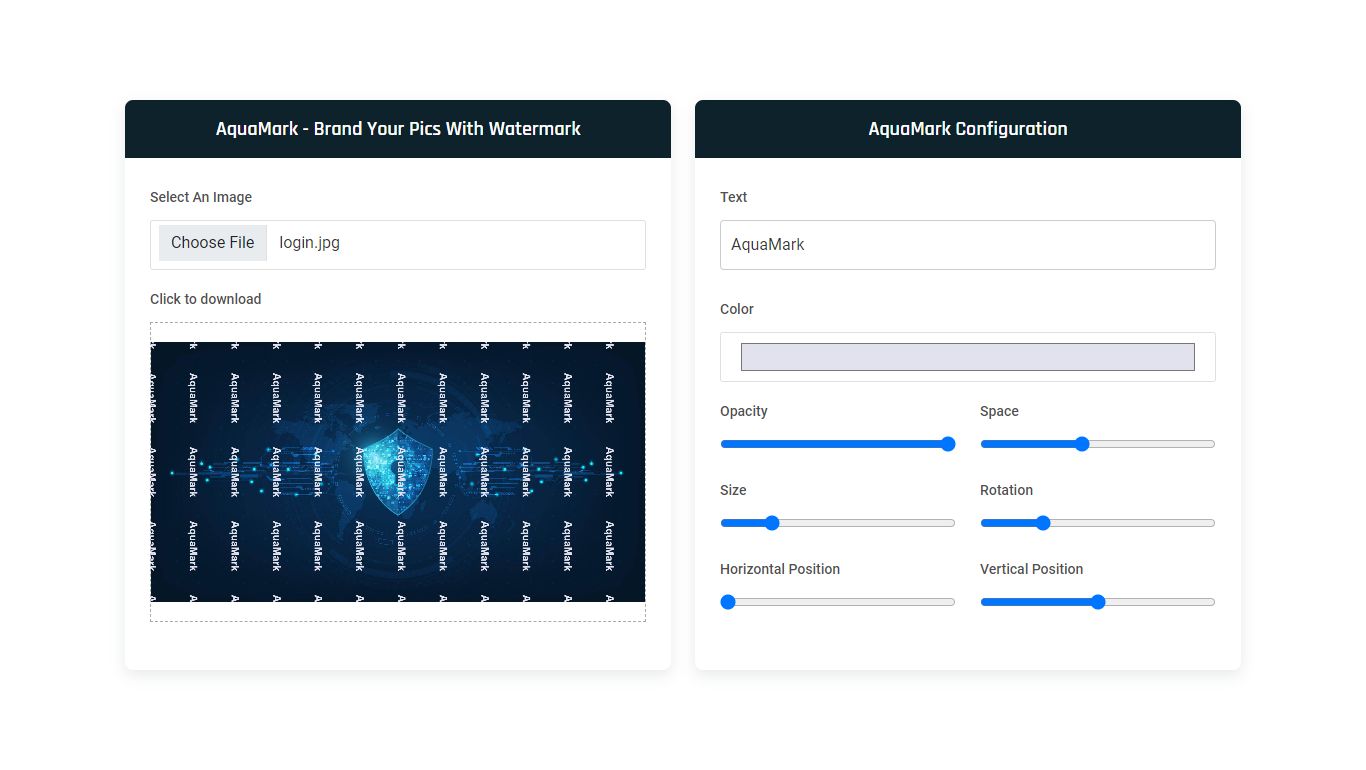Click the "Space" label
Viewport: 1366px width, 770px height.
tap(1000, 411)
